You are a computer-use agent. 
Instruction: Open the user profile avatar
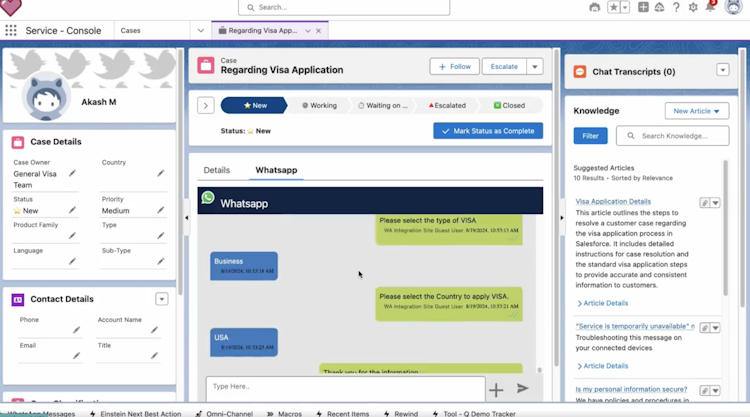coord(733,7)
